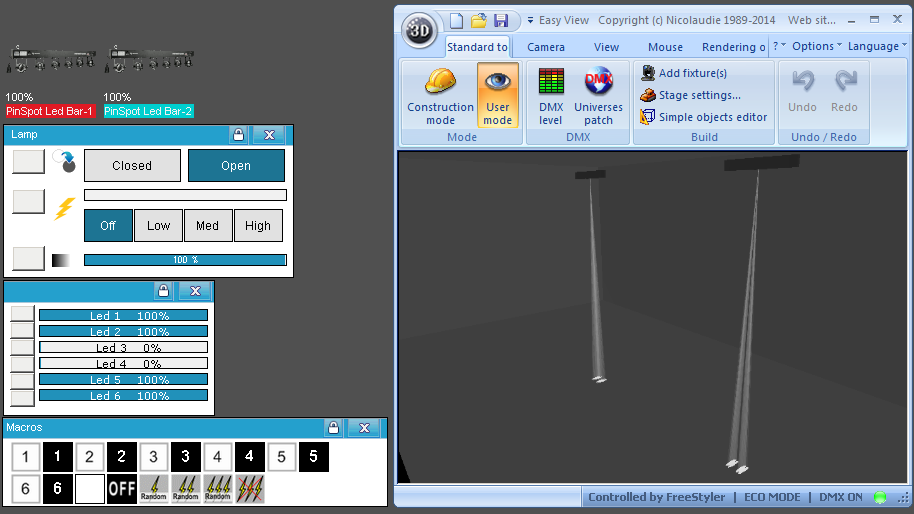This screenshot has height=514, width=914.
Task: Set strobe speed to High
Action: (x=258, y=226)
